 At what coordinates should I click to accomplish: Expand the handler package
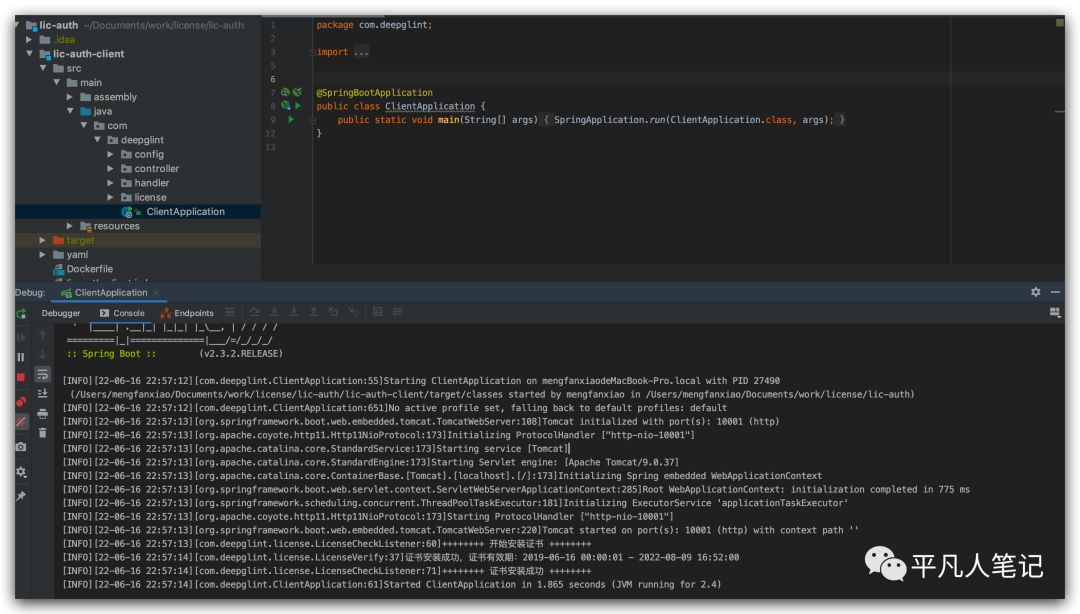click(110, 183)
